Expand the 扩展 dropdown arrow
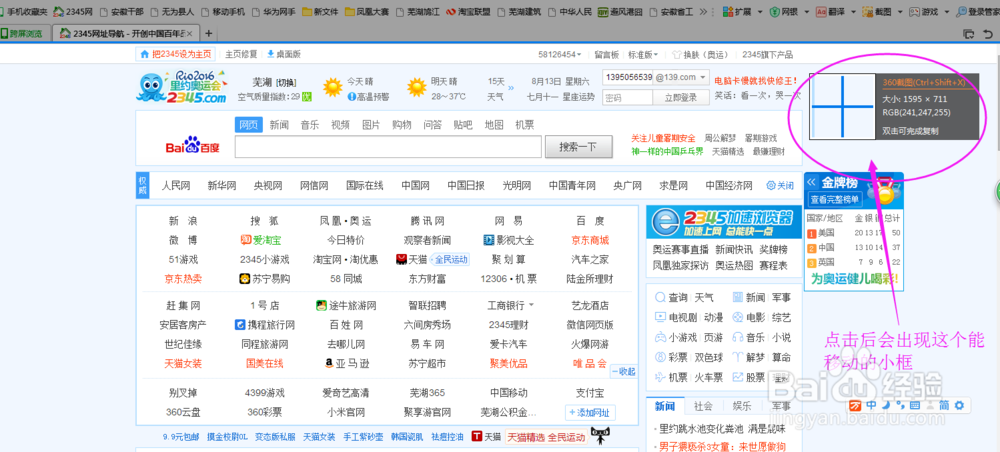Image resolution: width=1000 pixels, height=452 pixels. [760, 12]
